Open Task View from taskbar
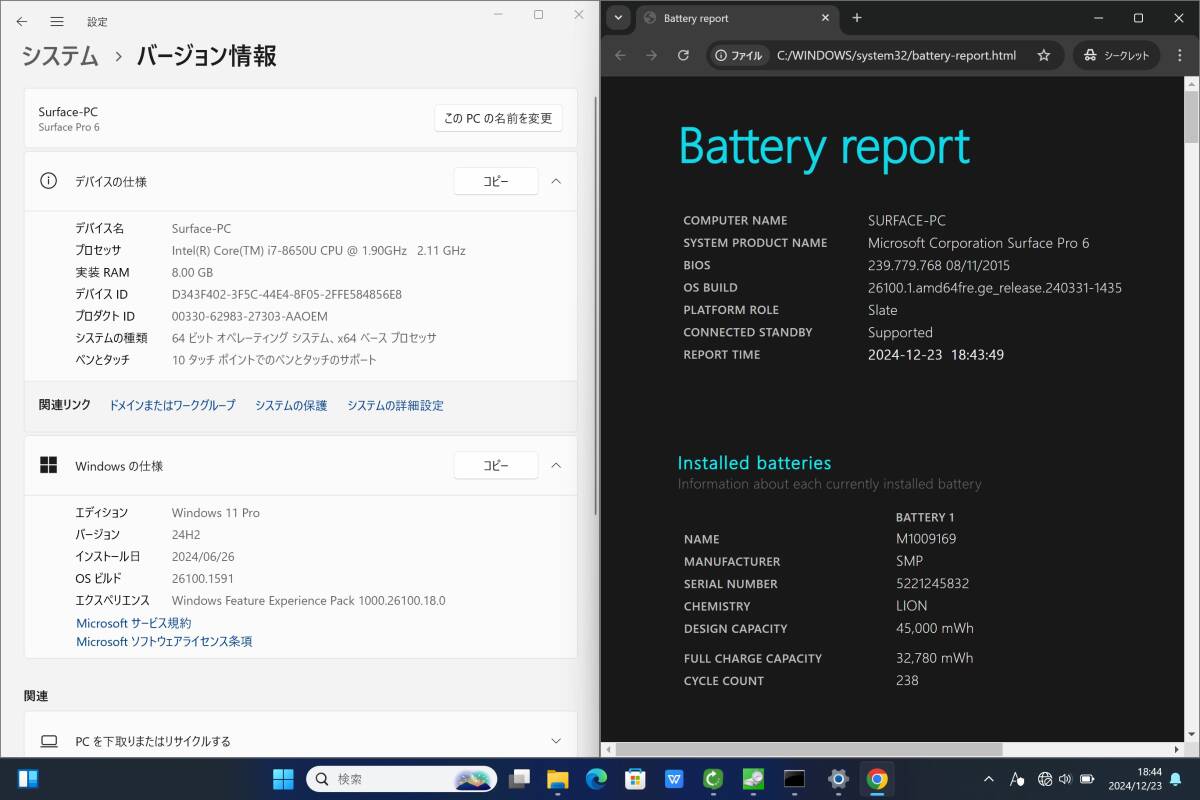 tap(519, 778)
